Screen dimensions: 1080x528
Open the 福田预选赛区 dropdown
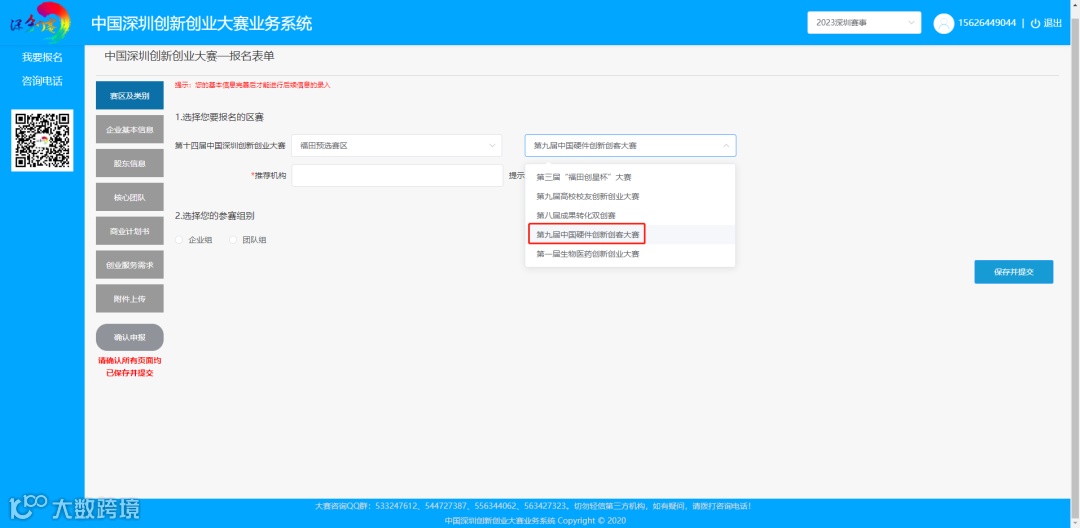397,146
